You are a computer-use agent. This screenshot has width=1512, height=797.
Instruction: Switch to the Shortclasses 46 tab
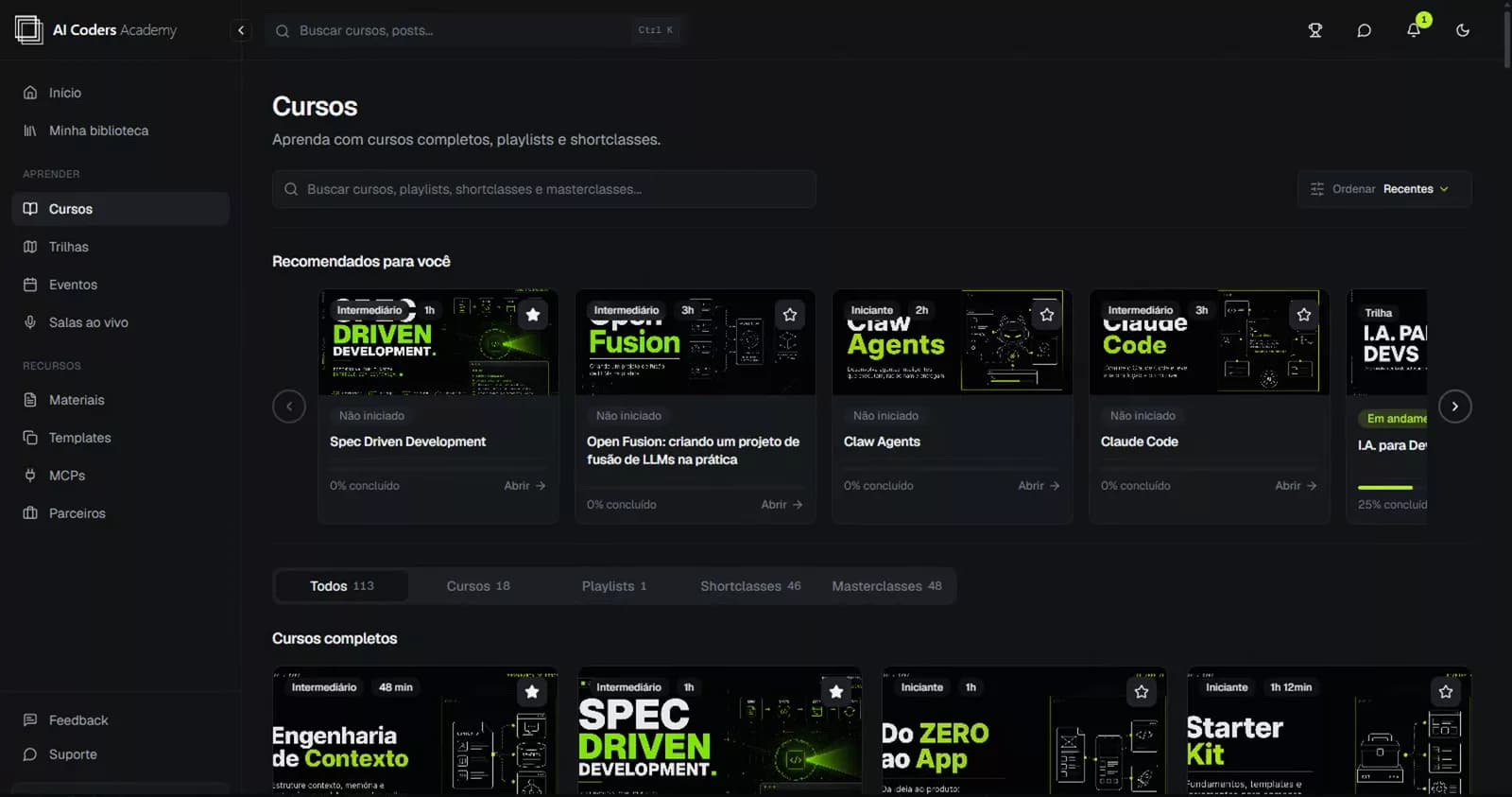(750, 586)
